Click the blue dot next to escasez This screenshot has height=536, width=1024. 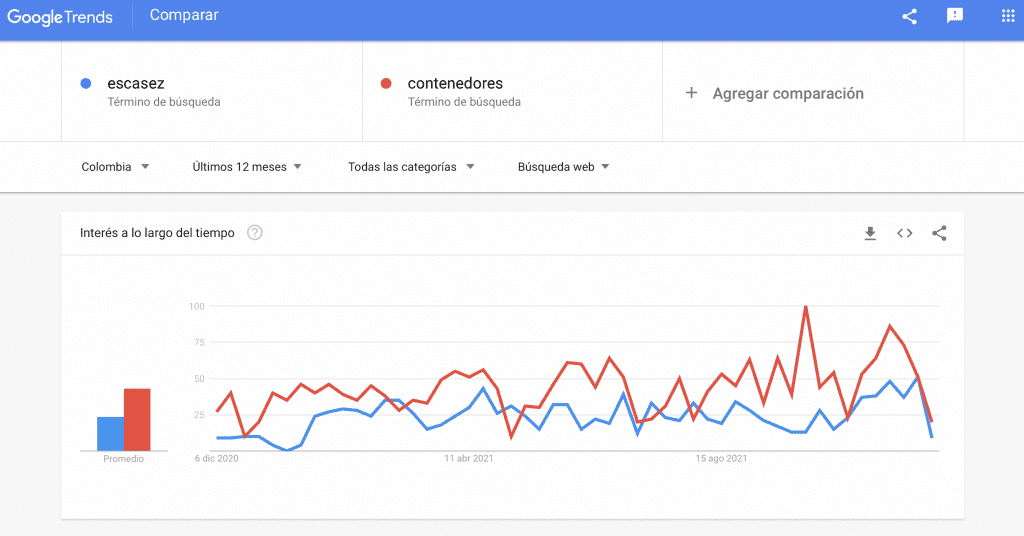(x=86, y=84)
